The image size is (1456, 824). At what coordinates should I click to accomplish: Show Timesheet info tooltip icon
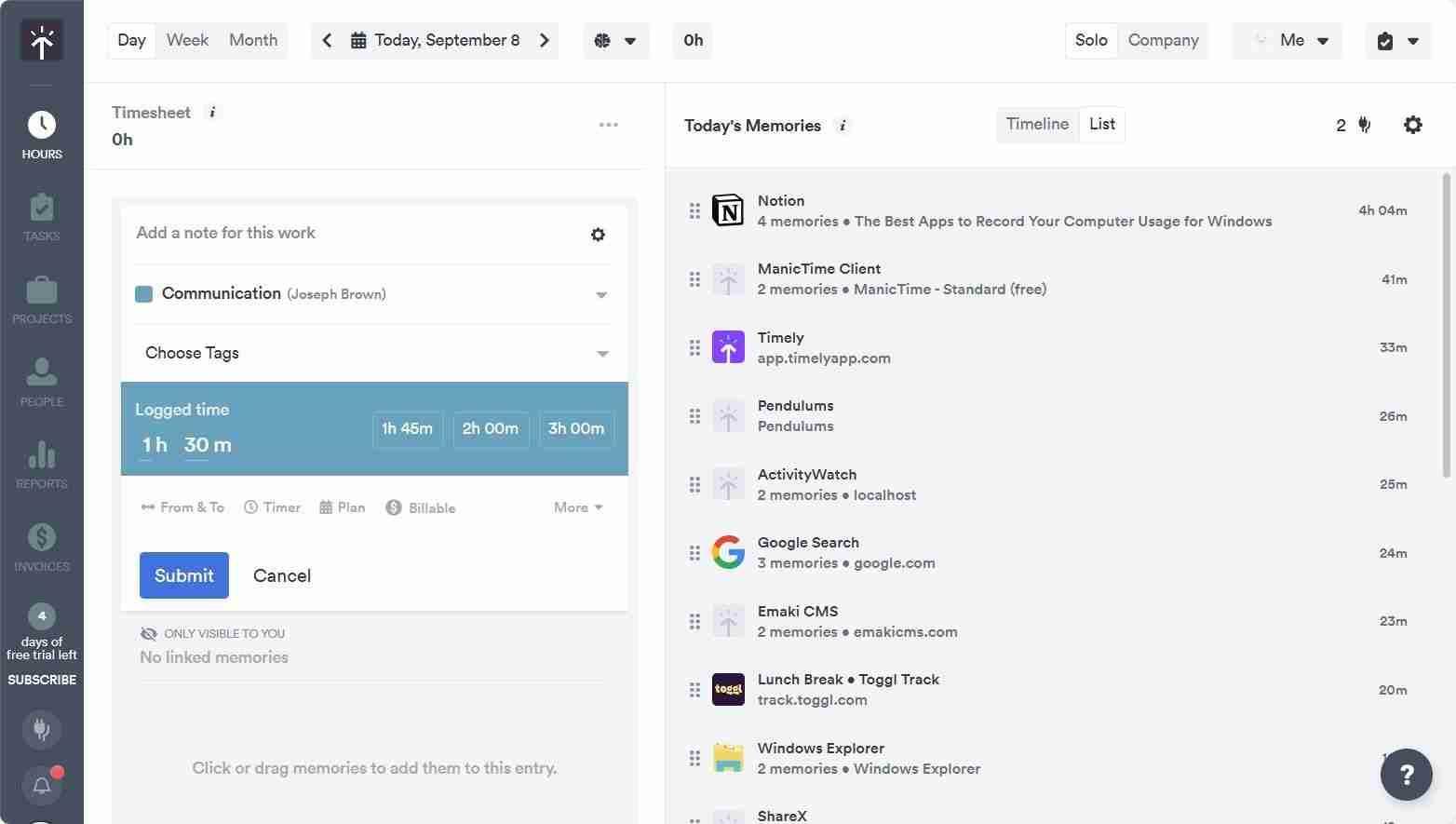pyautogui.click(x=212, y=113)
